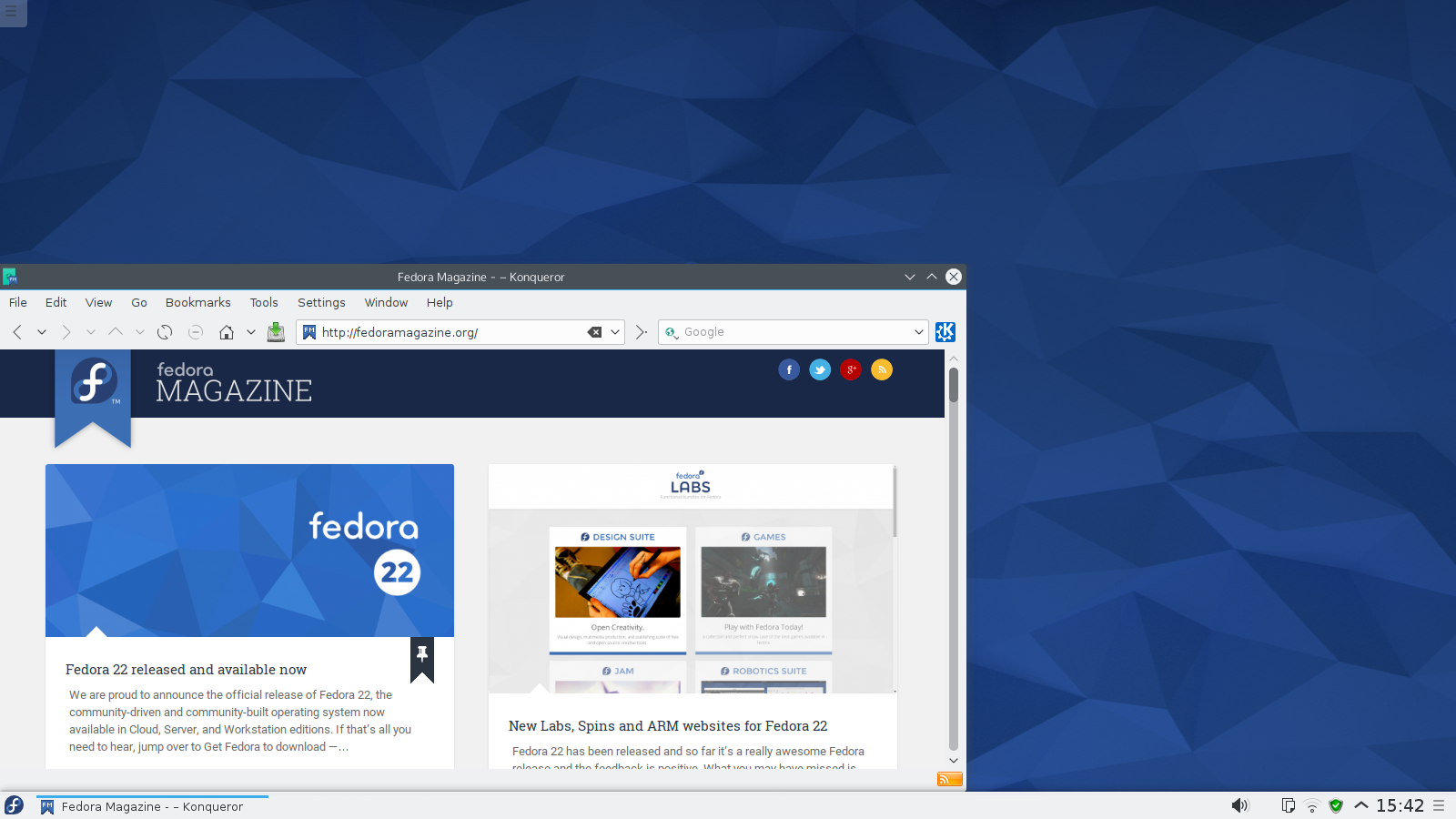Click the scrollbar up arrow
The image size is (1456, 819).
[954, 359]
